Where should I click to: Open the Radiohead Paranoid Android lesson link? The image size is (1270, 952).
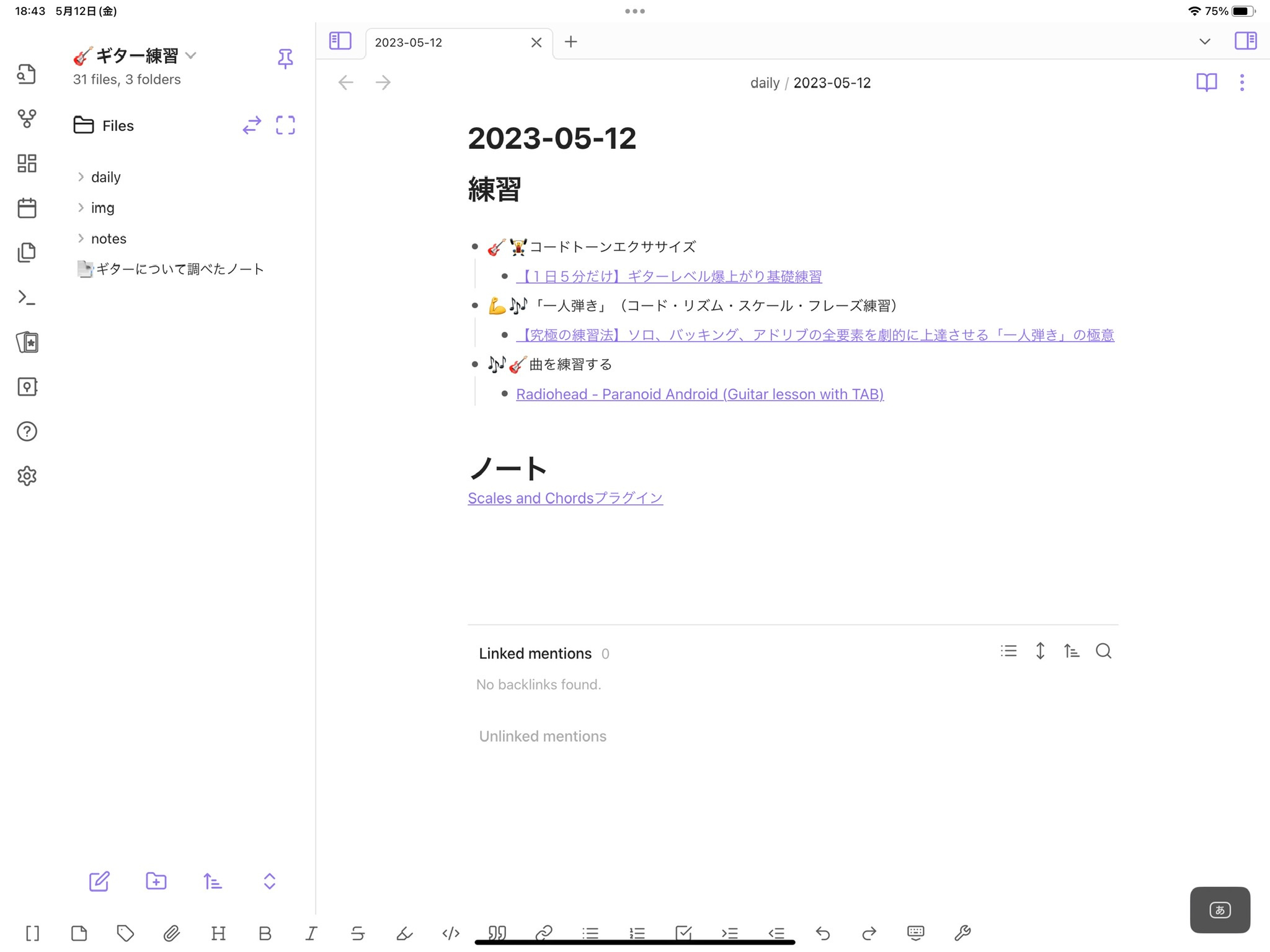699,394
